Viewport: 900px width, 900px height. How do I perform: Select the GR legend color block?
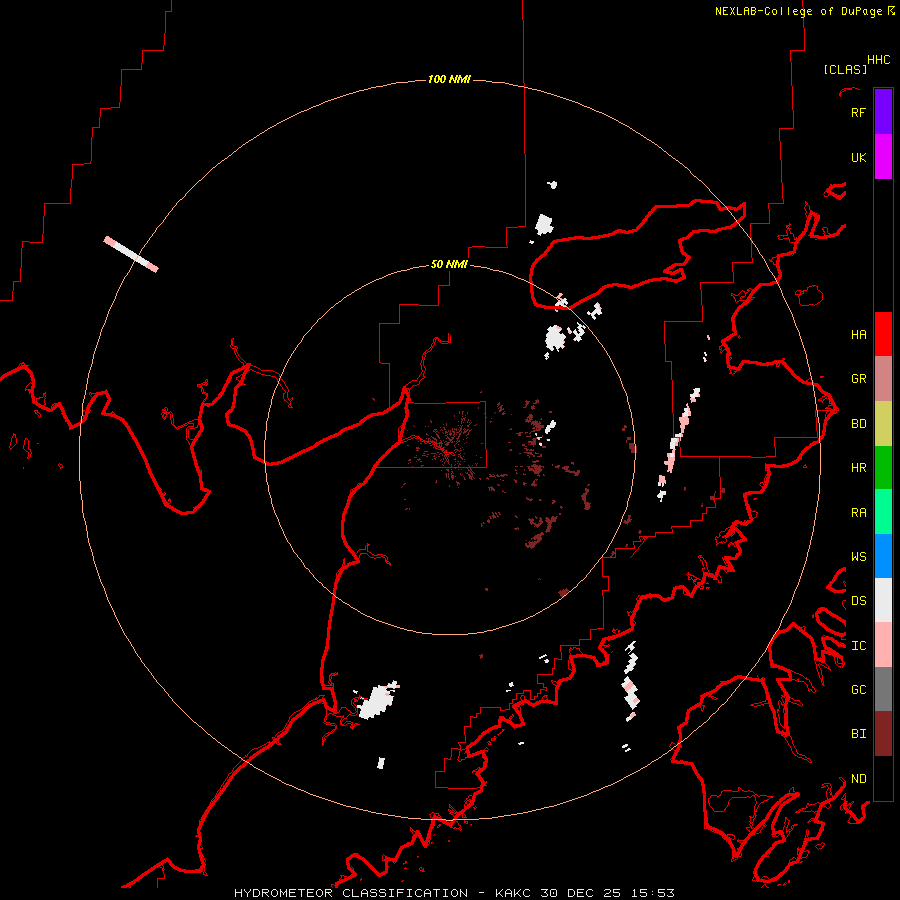click(883, 379)
